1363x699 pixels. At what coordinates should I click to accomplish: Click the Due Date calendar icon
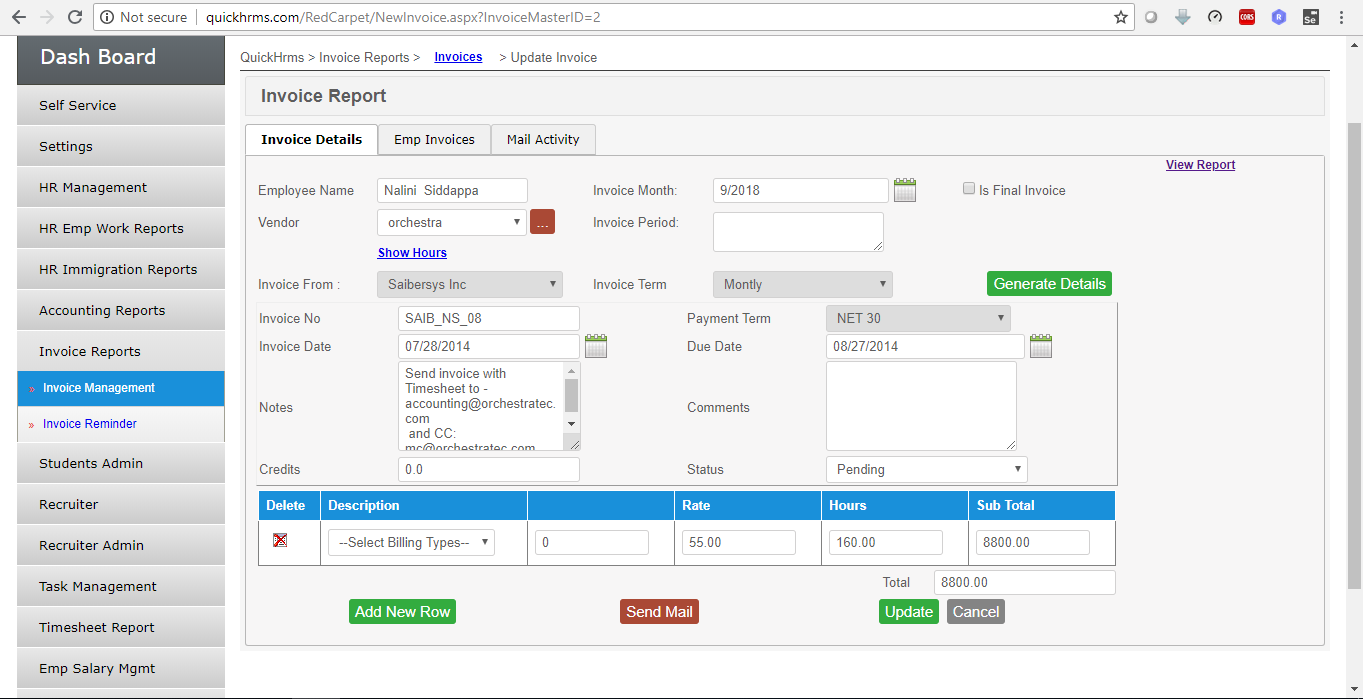coord(1040,346)
